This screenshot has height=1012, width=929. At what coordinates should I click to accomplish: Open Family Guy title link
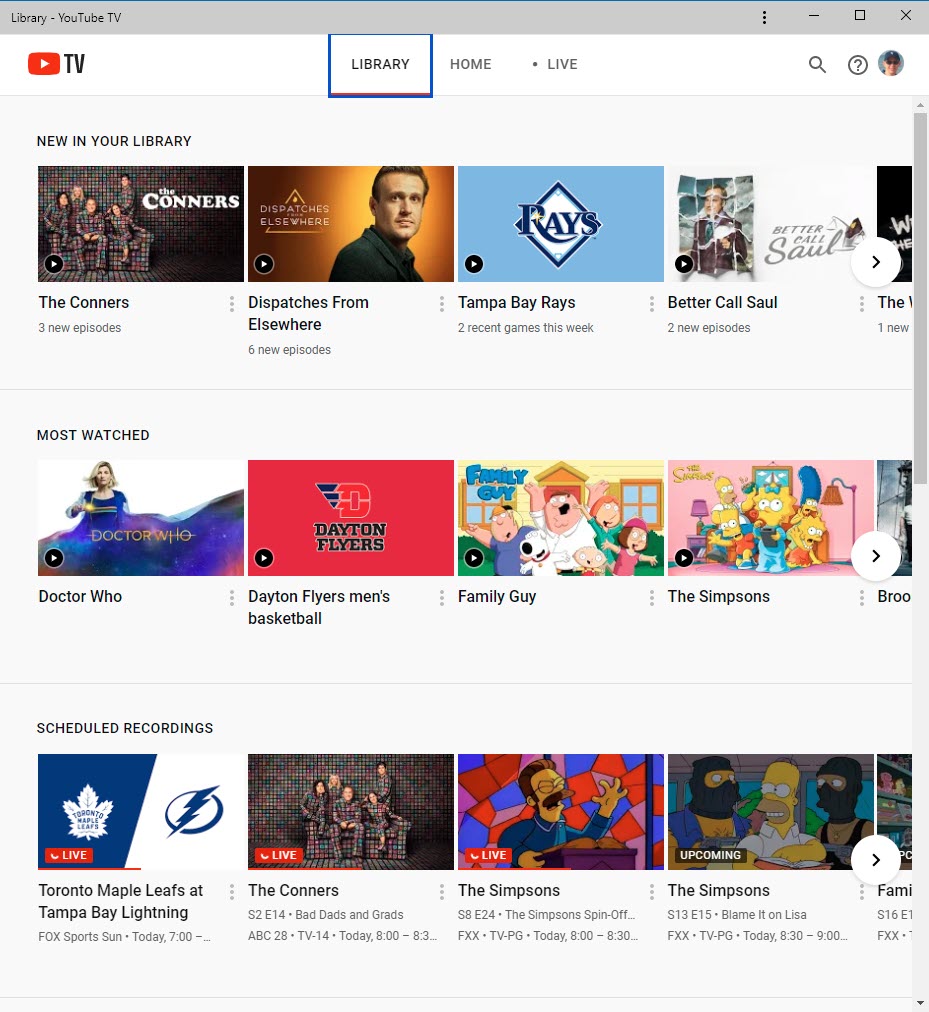click(497, 596)
